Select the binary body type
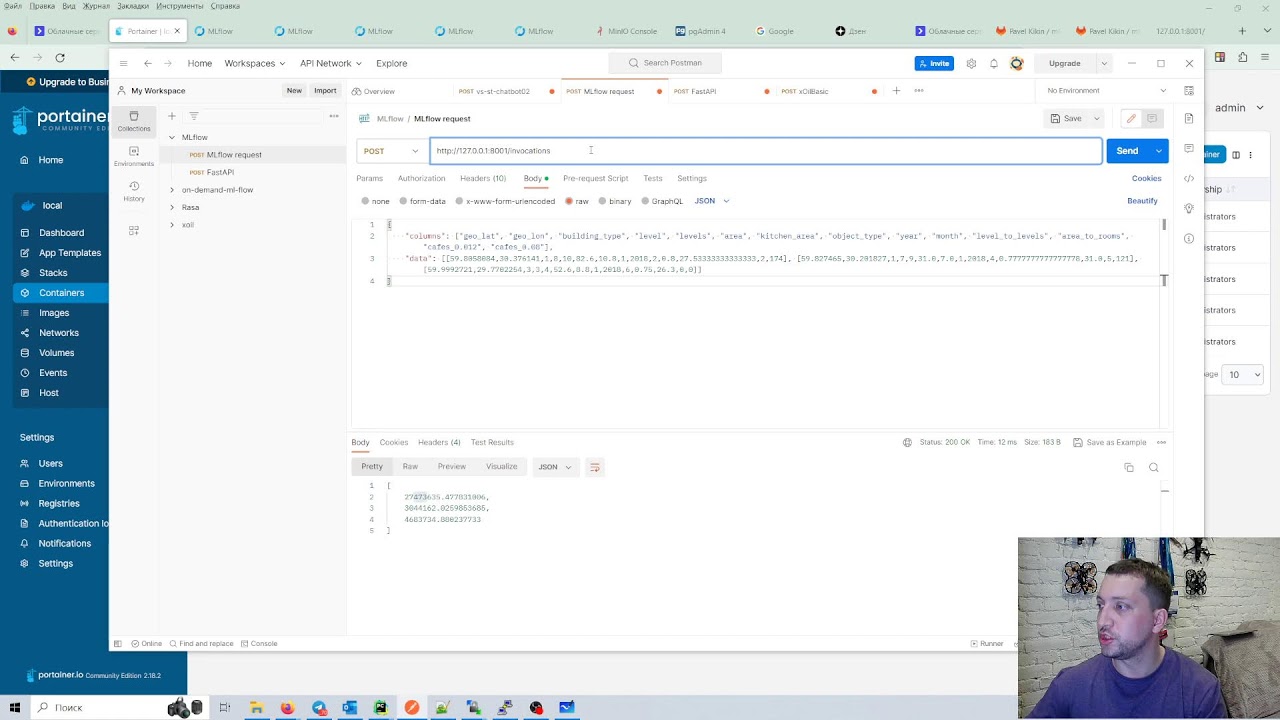This screenshot has width=1280, height=720. (x=615, y=201)
